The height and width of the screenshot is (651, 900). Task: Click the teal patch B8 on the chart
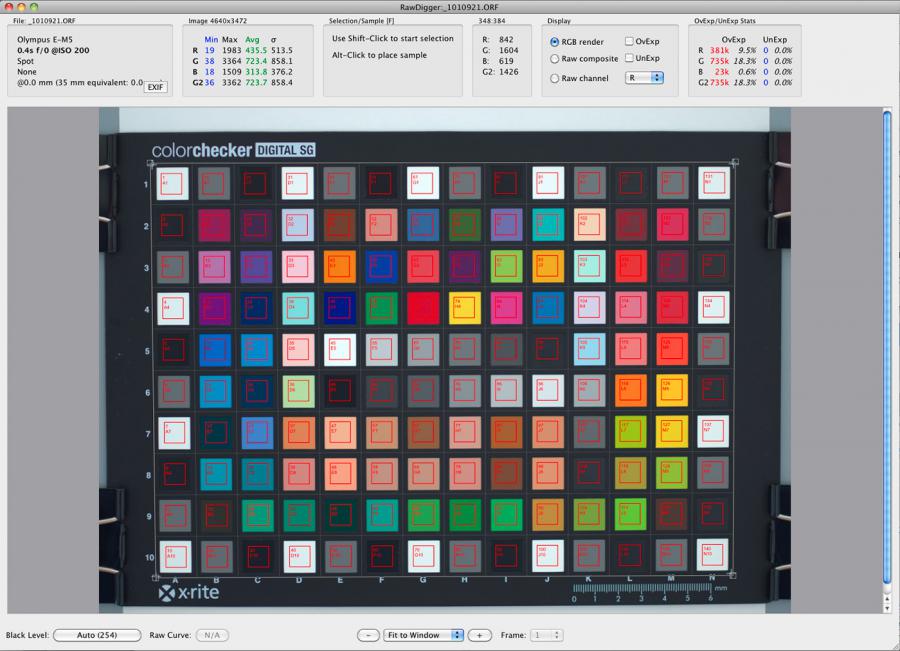pos(216,474)
